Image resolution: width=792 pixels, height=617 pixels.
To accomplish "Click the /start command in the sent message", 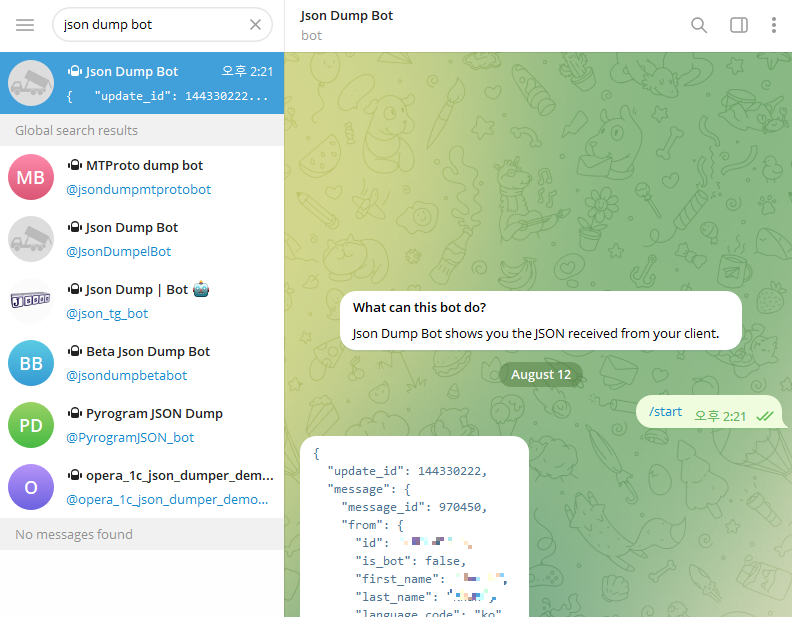I will click(x=666, y=412).
